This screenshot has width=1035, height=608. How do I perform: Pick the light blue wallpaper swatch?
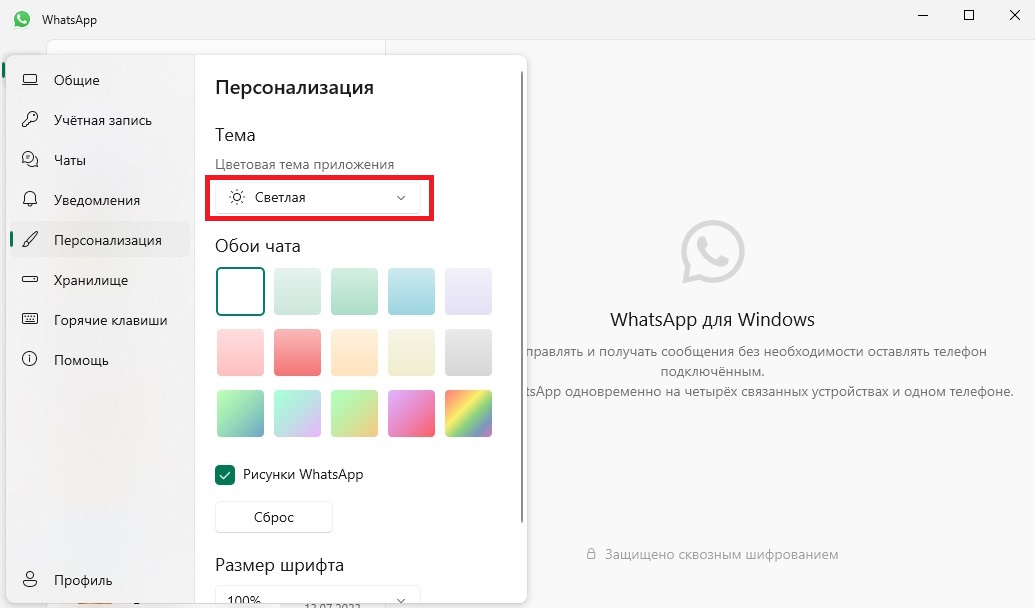click(411, 291)
